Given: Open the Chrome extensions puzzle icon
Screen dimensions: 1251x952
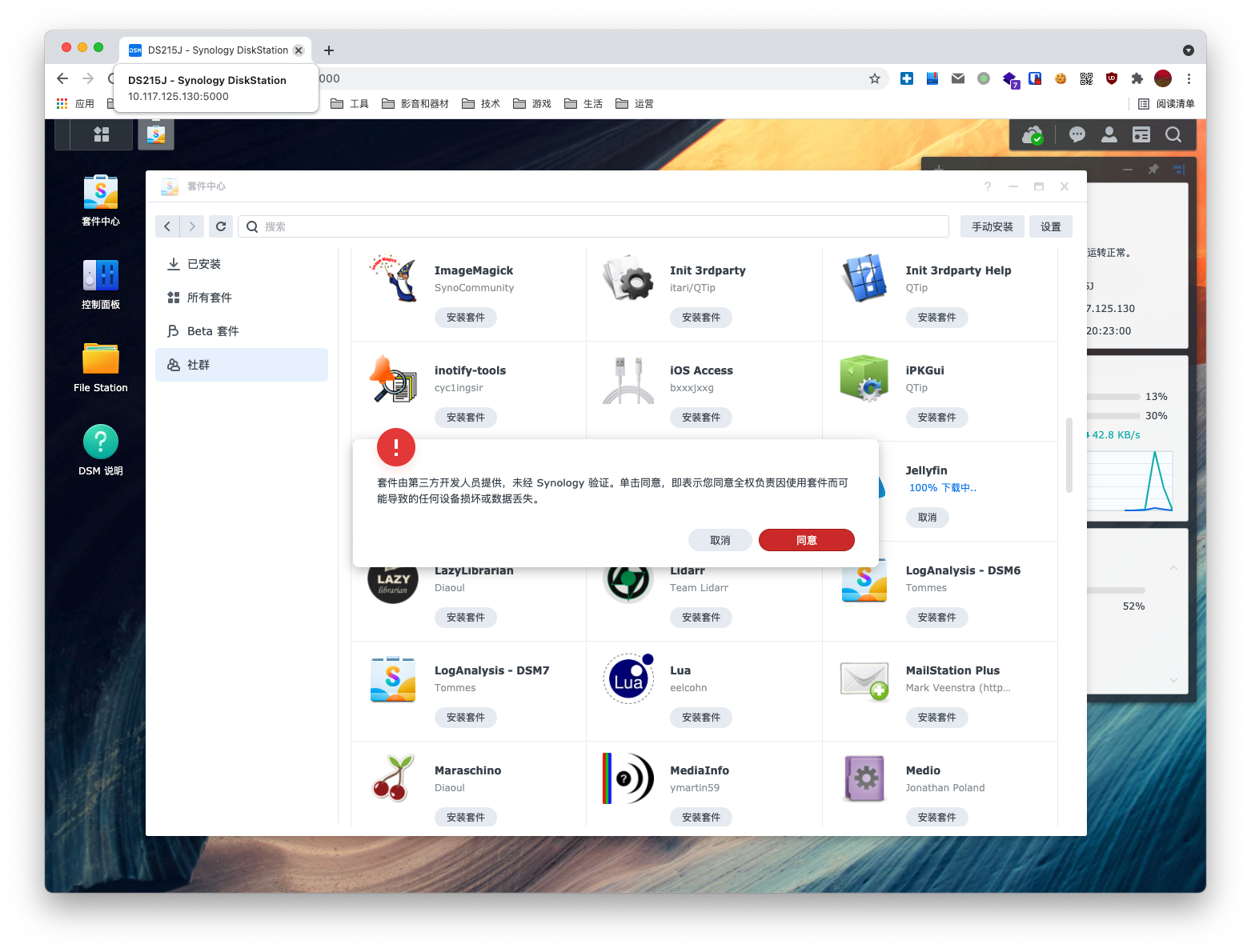Looking at the screenshot, I should pyautogui.click(x=1137, y=78).
